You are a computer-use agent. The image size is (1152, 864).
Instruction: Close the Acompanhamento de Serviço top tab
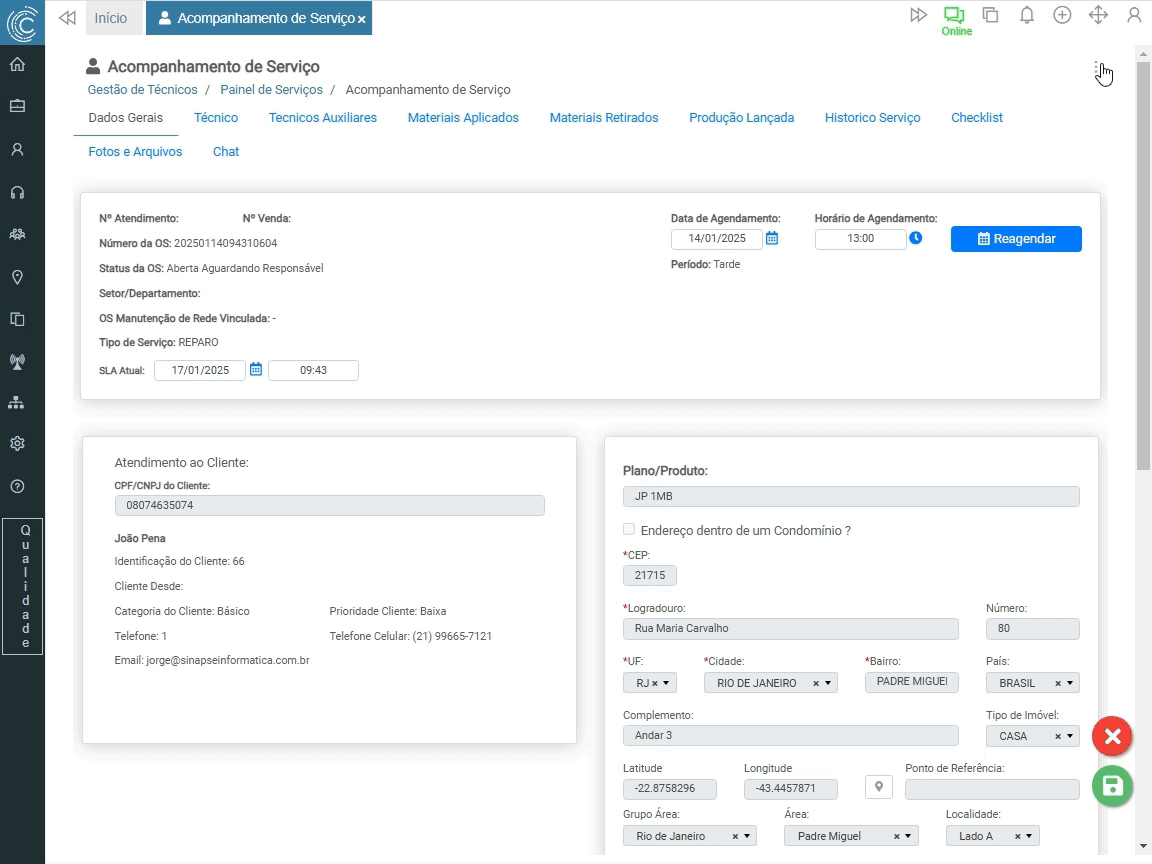tap(362, 19)
